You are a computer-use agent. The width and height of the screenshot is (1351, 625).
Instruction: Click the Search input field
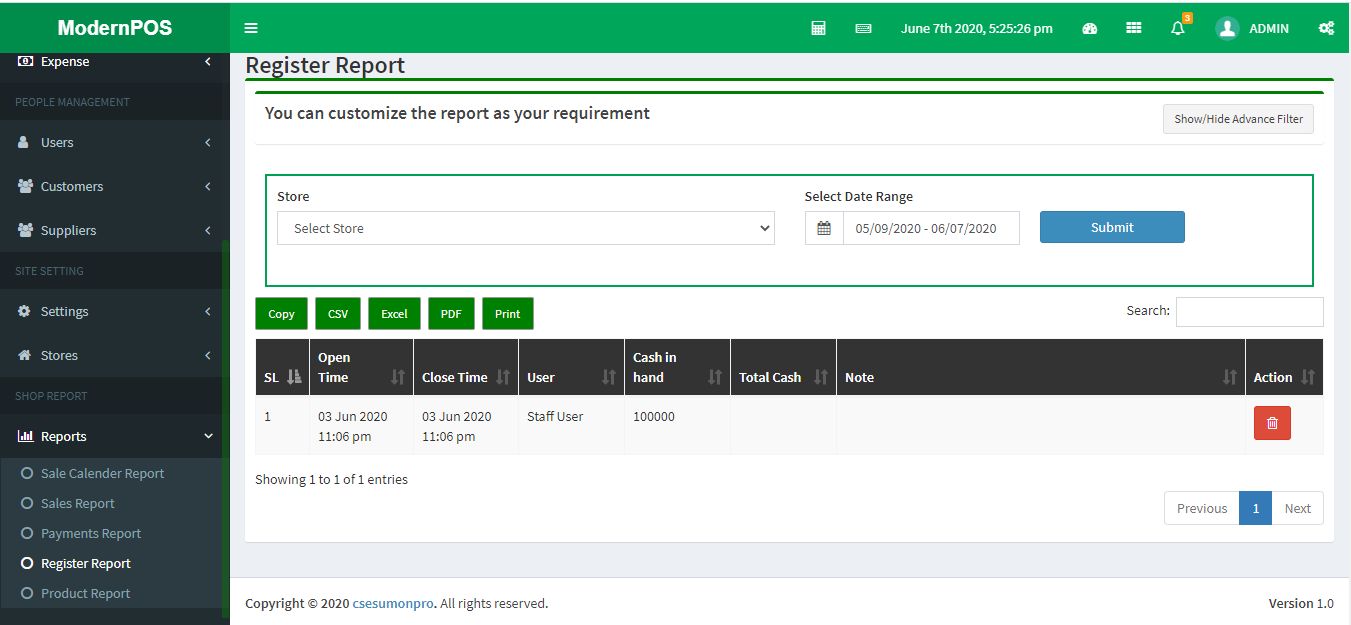point(1249,312)
